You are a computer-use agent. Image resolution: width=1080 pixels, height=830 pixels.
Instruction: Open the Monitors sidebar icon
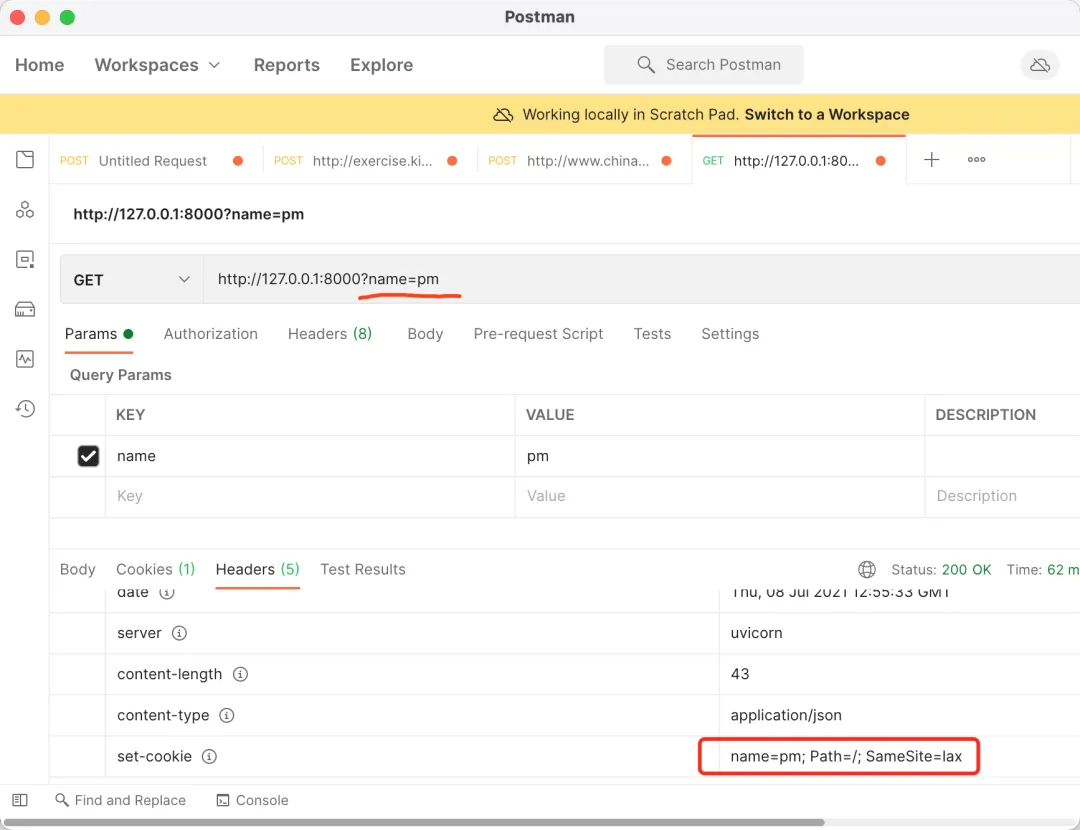point(25,359)
